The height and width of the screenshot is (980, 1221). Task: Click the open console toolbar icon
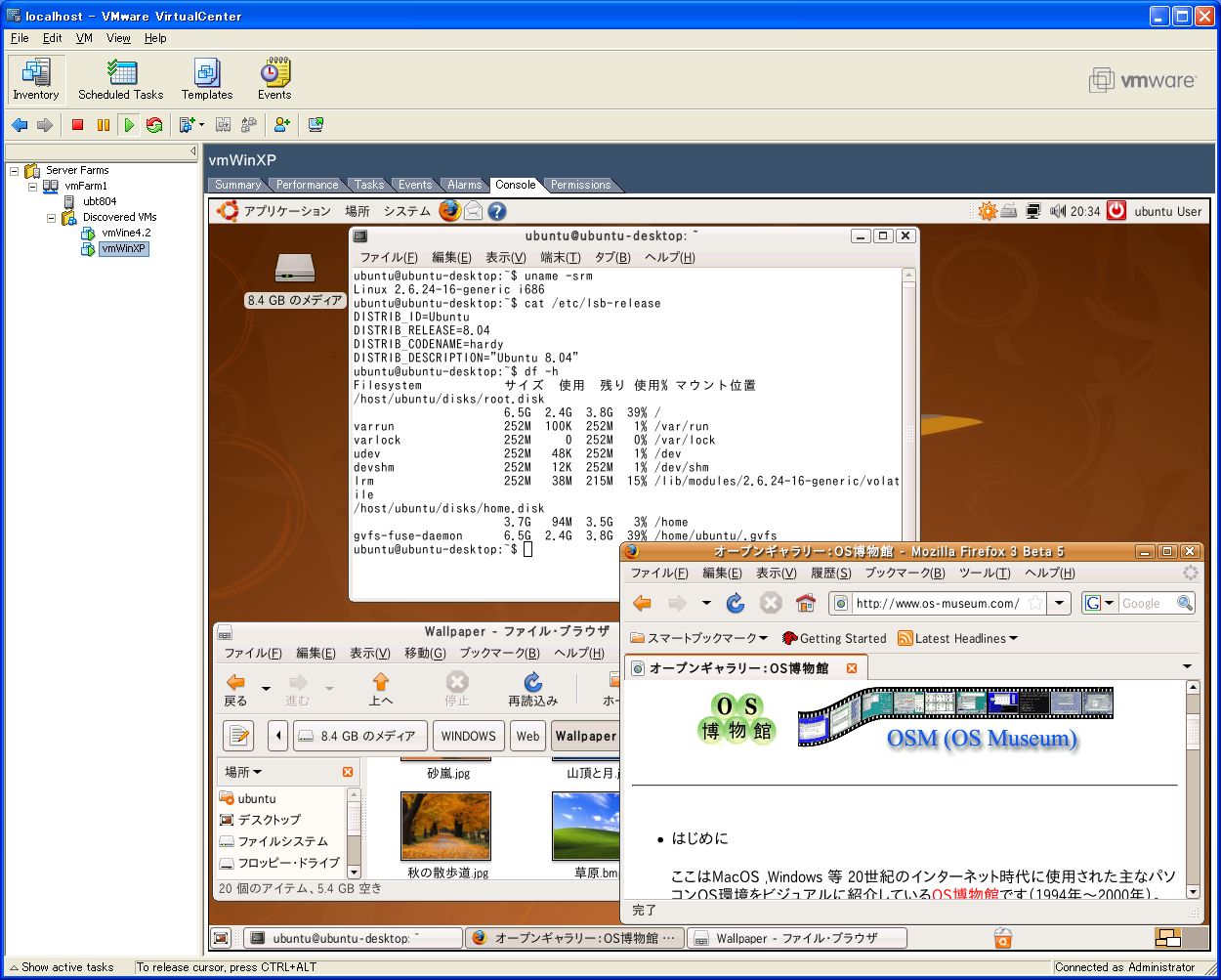click(x=316, y=125)
